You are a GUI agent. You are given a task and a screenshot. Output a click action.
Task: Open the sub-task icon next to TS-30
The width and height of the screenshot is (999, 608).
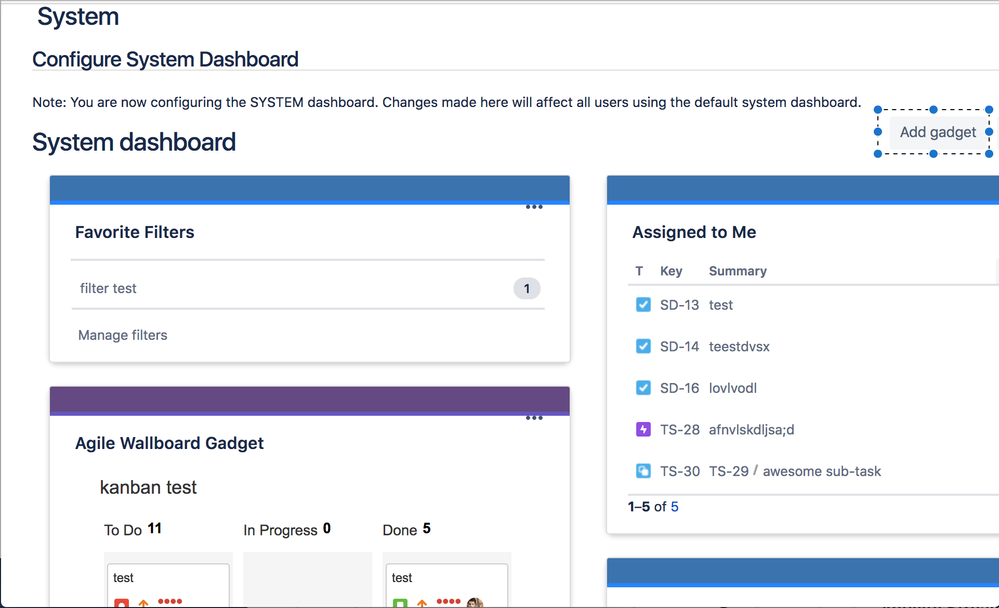point(643,470)
